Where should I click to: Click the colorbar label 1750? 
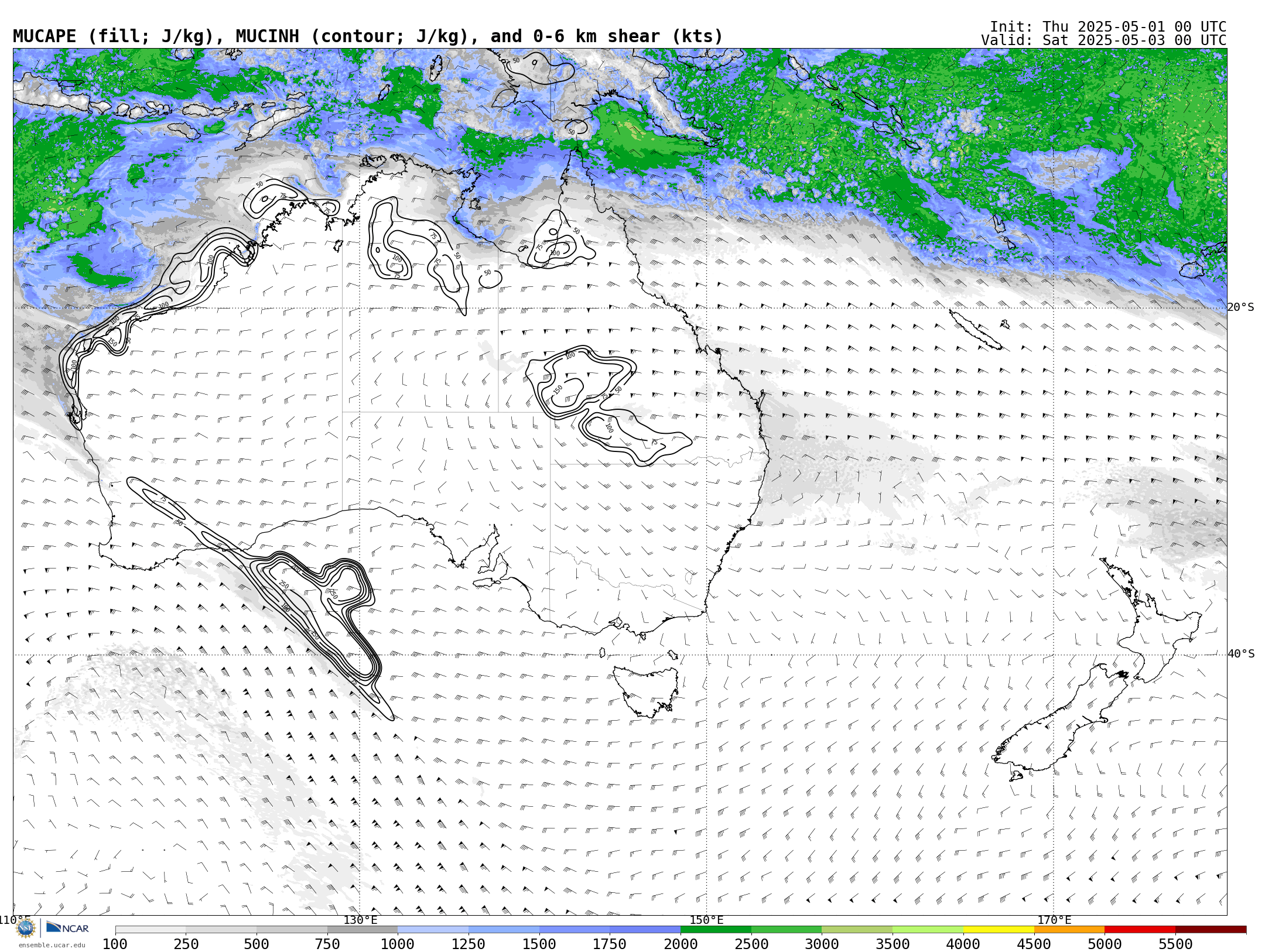pyautogui.click(x=610, y=944)
